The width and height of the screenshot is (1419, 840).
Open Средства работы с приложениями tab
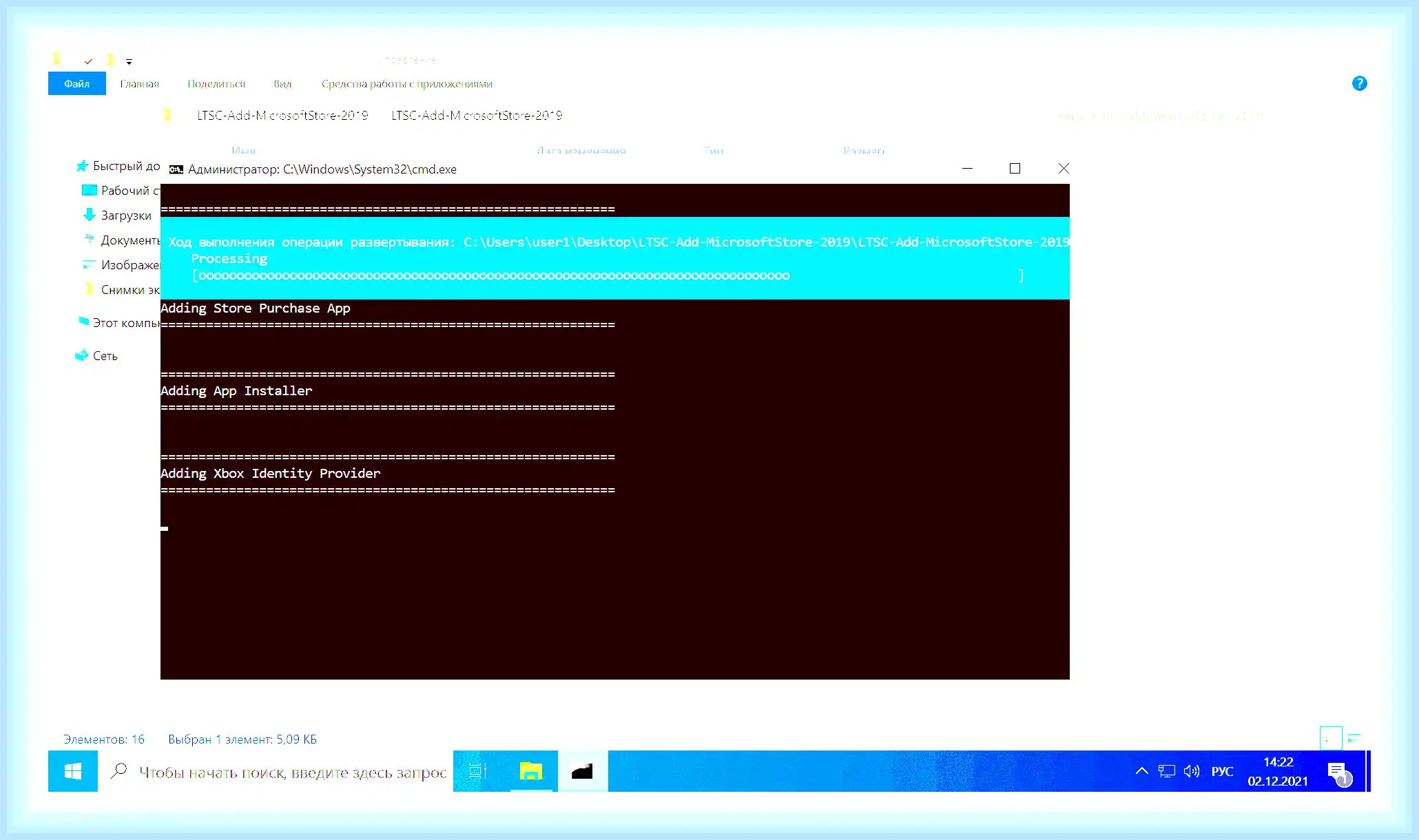pyautogui.click(x=406, y=83)
